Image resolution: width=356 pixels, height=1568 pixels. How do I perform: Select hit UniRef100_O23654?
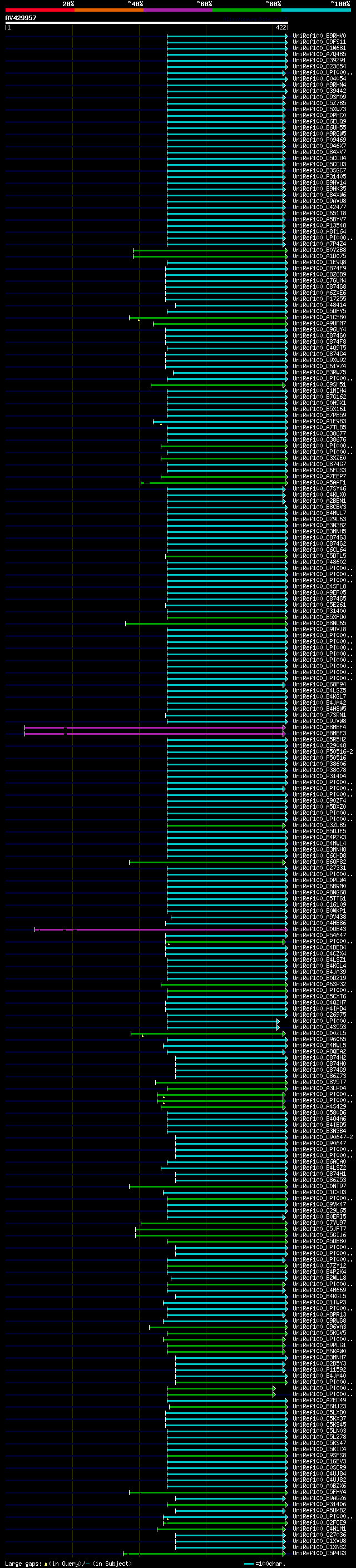pyautogui.click(x=319, y=66)
